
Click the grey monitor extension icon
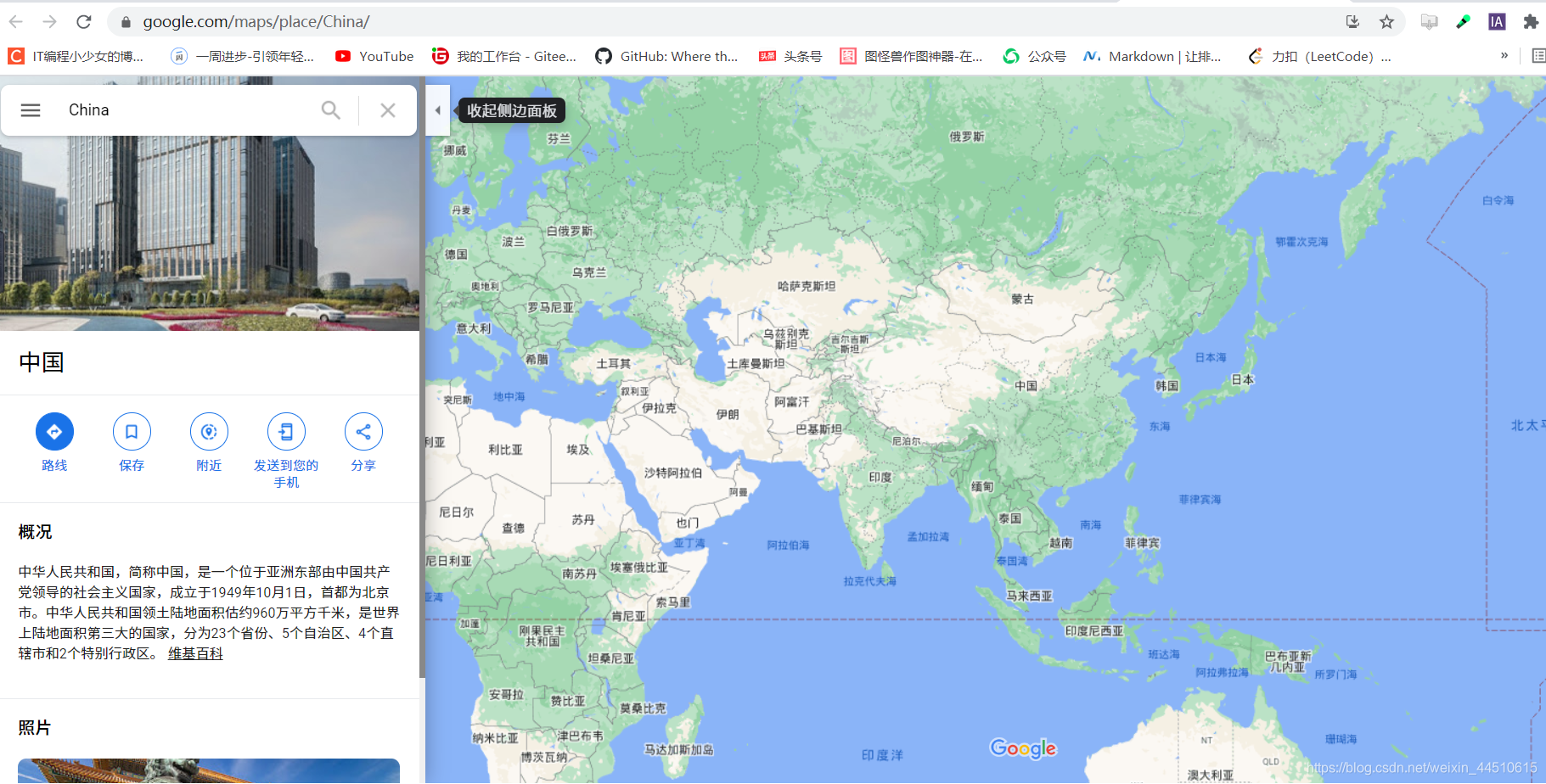point(1430,22)
